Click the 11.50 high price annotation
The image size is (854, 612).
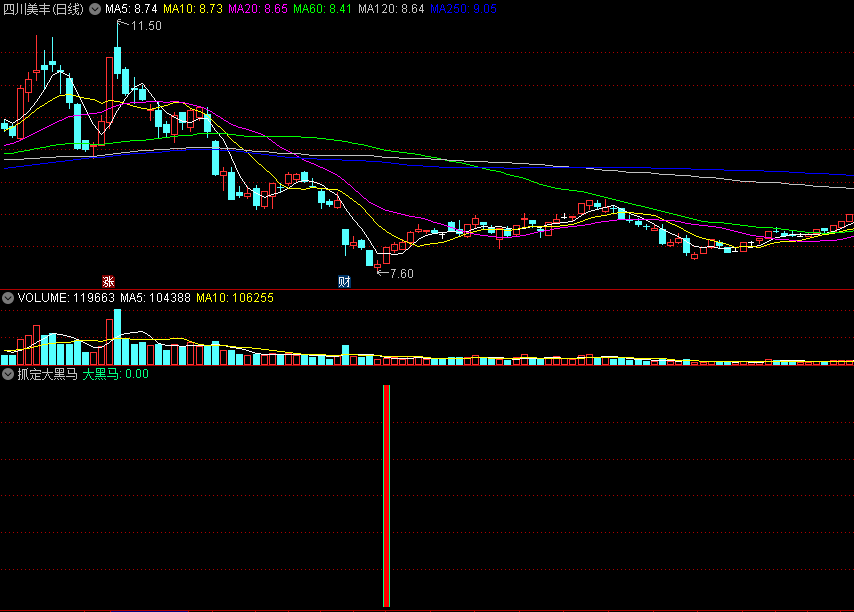coord(146,26)
